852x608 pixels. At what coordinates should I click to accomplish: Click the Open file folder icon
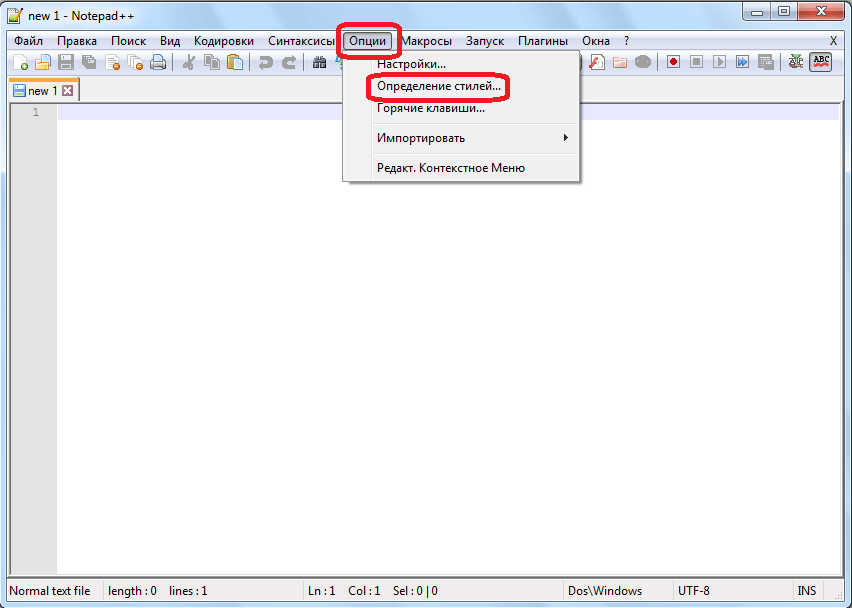(x=43, y=62)
